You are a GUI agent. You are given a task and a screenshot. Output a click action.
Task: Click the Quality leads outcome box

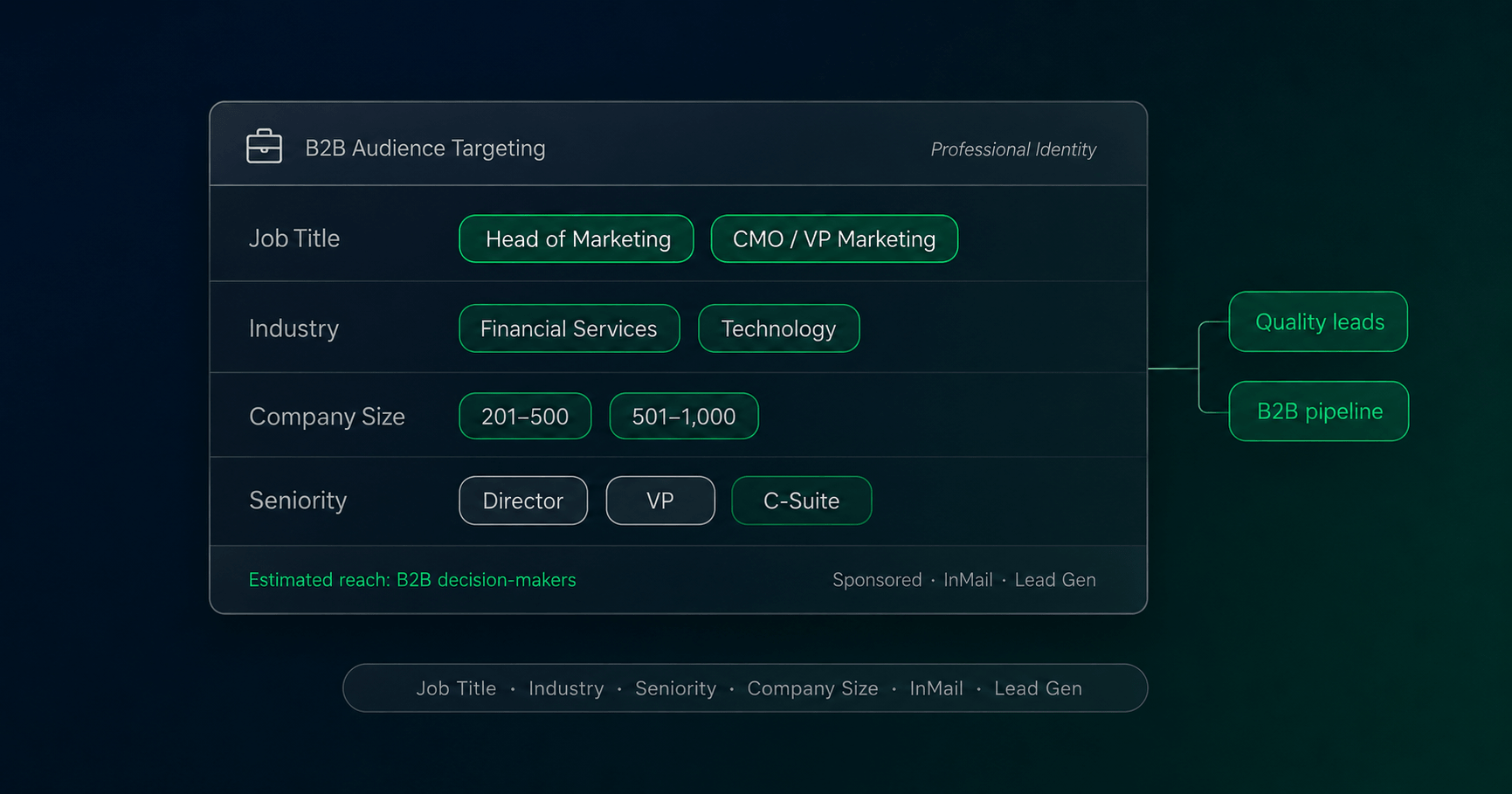coord(1319,321)
